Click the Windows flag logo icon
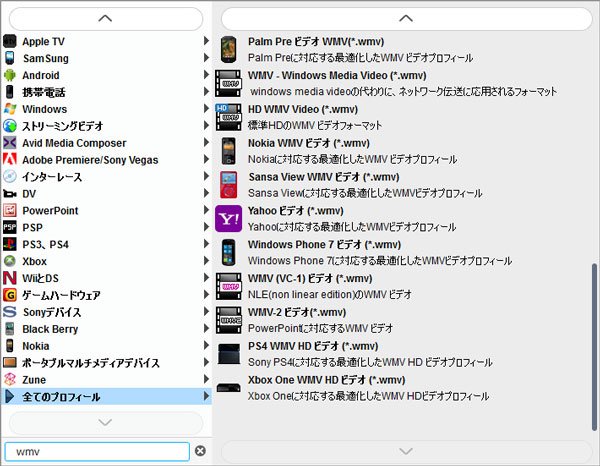Image resolution: width=600 pixels, height=466 pixels. pyautogui.click(x=10, y=109)
